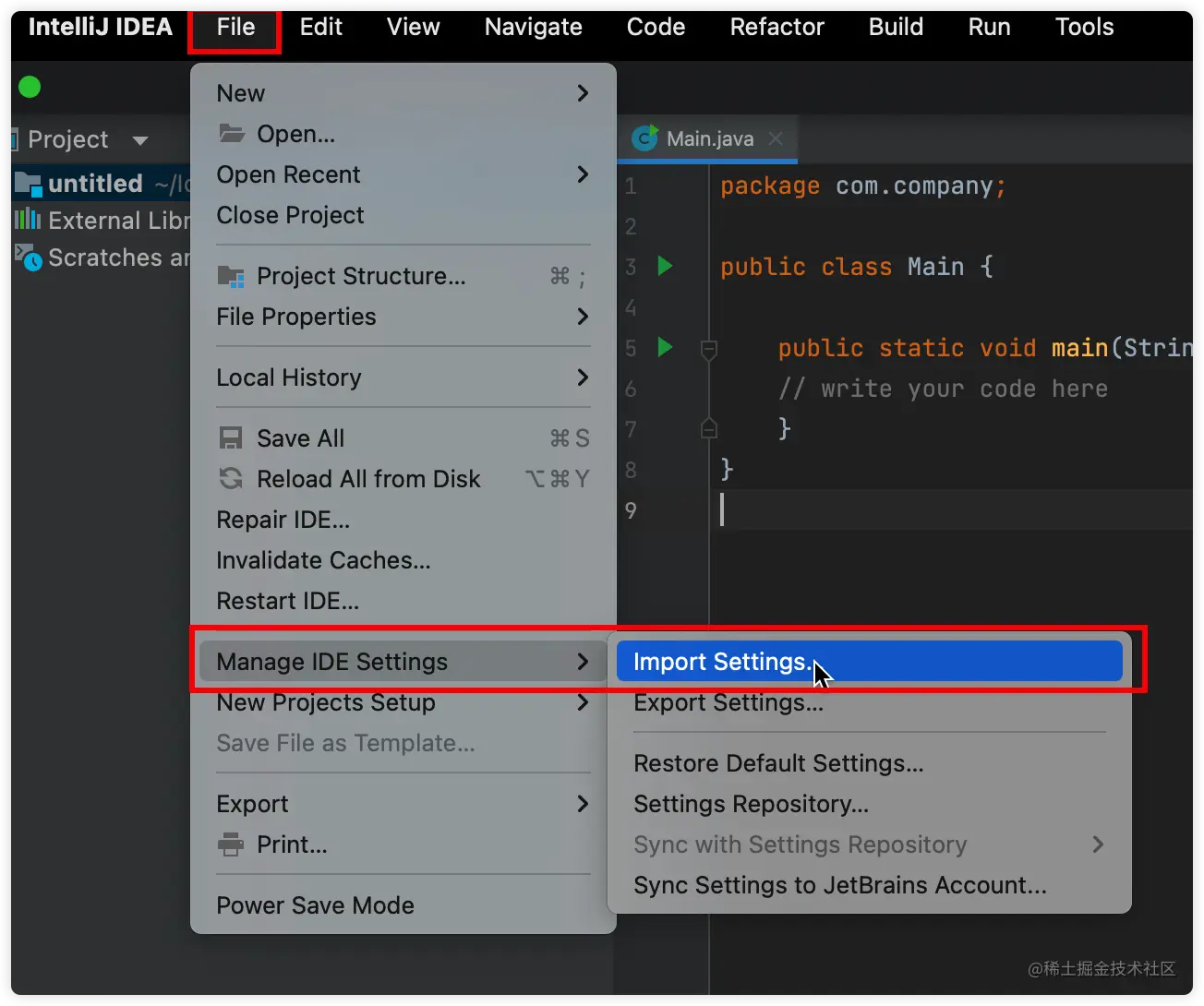Open the Navigate menu

(533, 28)
